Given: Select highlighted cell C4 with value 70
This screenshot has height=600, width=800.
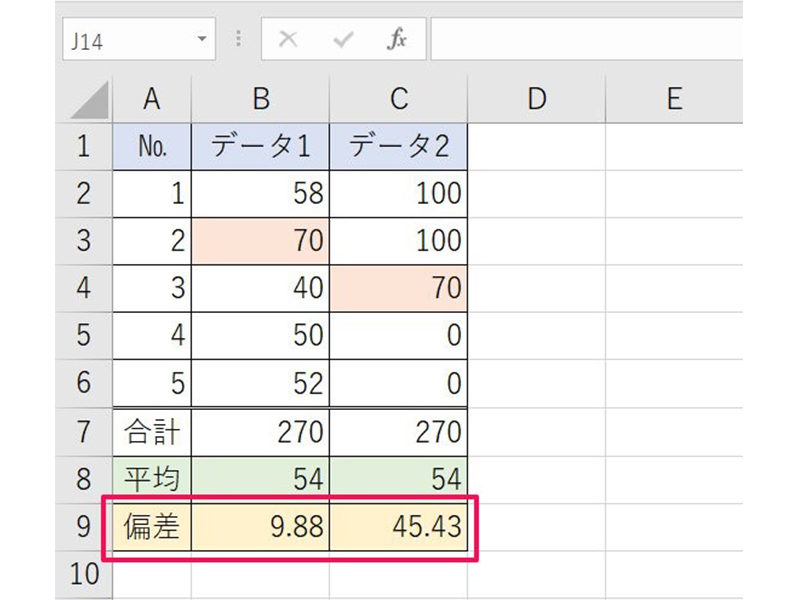Looking at the screenshot, I should [x=398, y=289].
